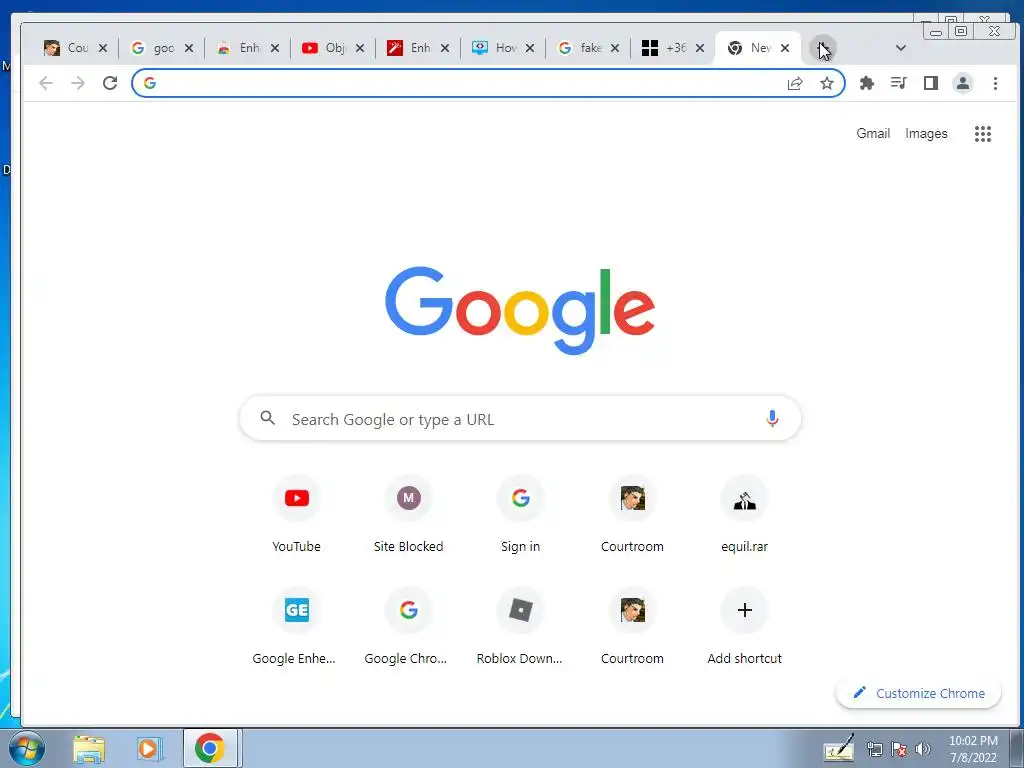Open Gmail link

(x=873, y=133)
